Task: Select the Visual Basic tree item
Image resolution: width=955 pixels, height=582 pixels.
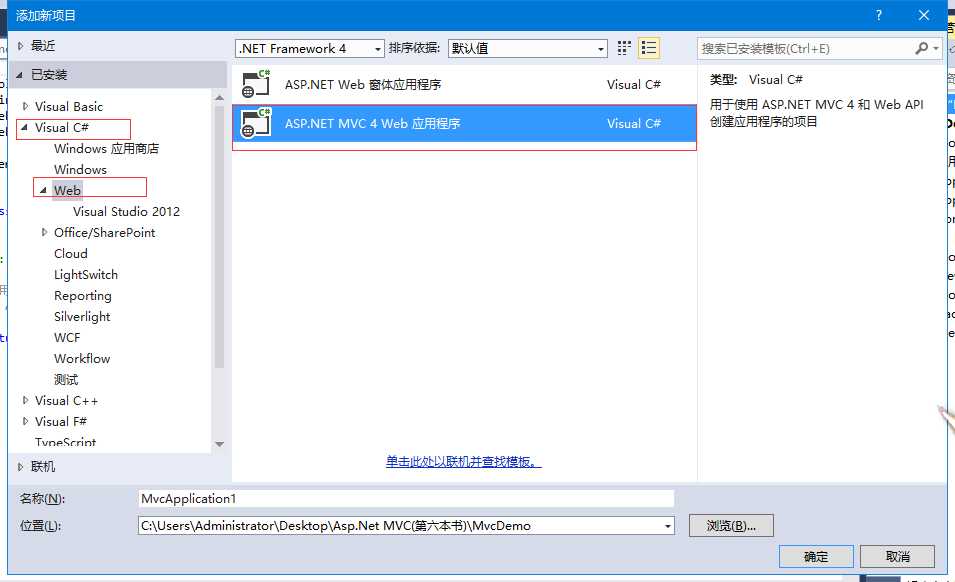Action: click(69, 107)
